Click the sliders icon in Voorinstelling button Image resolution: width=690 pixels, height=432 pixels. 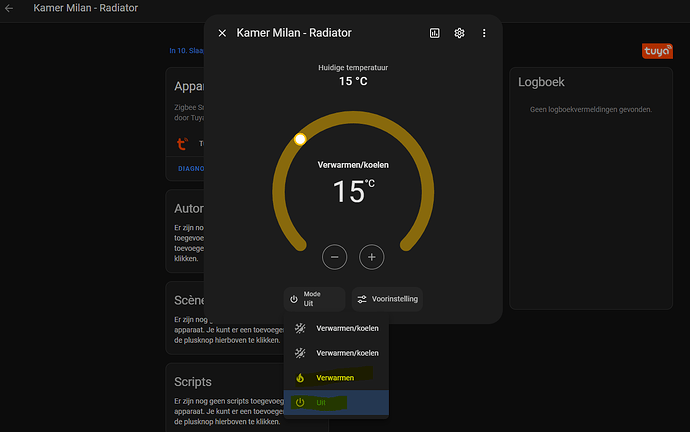coord(362,299)
